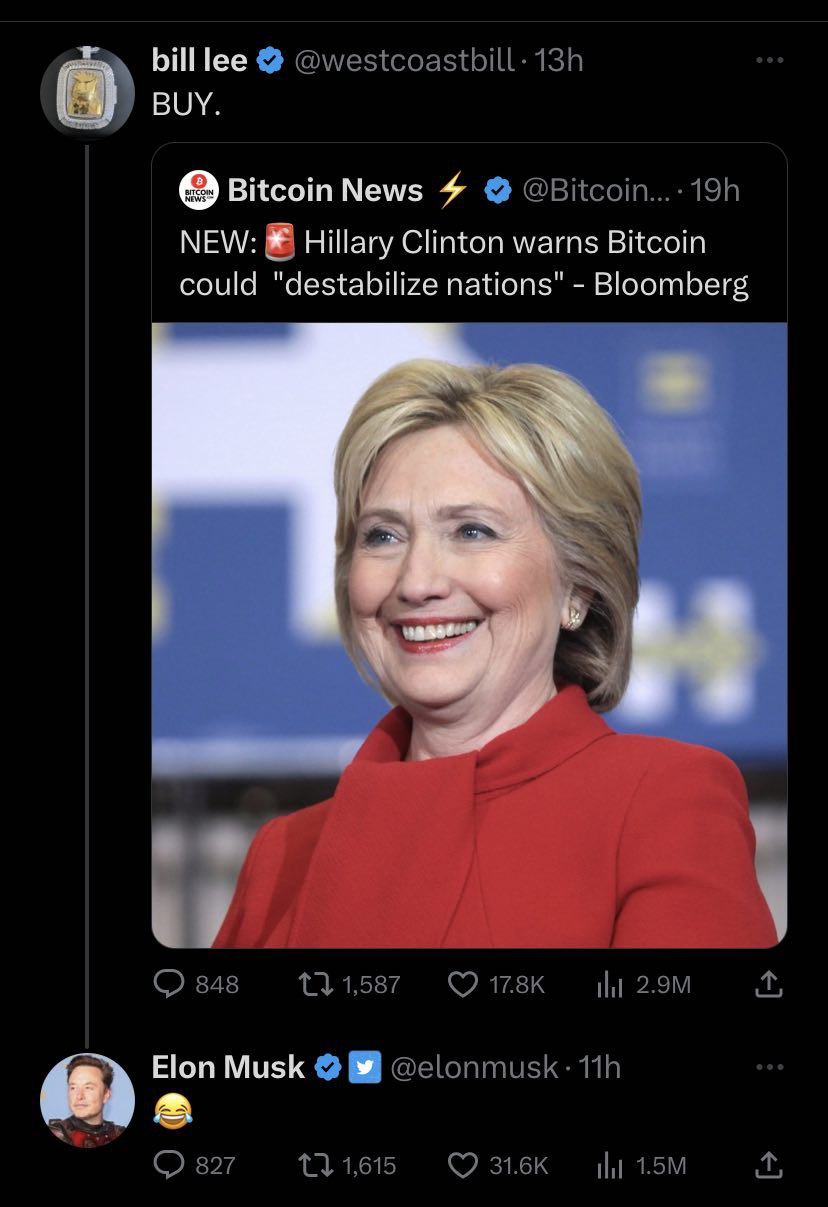Share Elon Musk's tweet
Screen dimensions: 828x1207
point(766,1165)
